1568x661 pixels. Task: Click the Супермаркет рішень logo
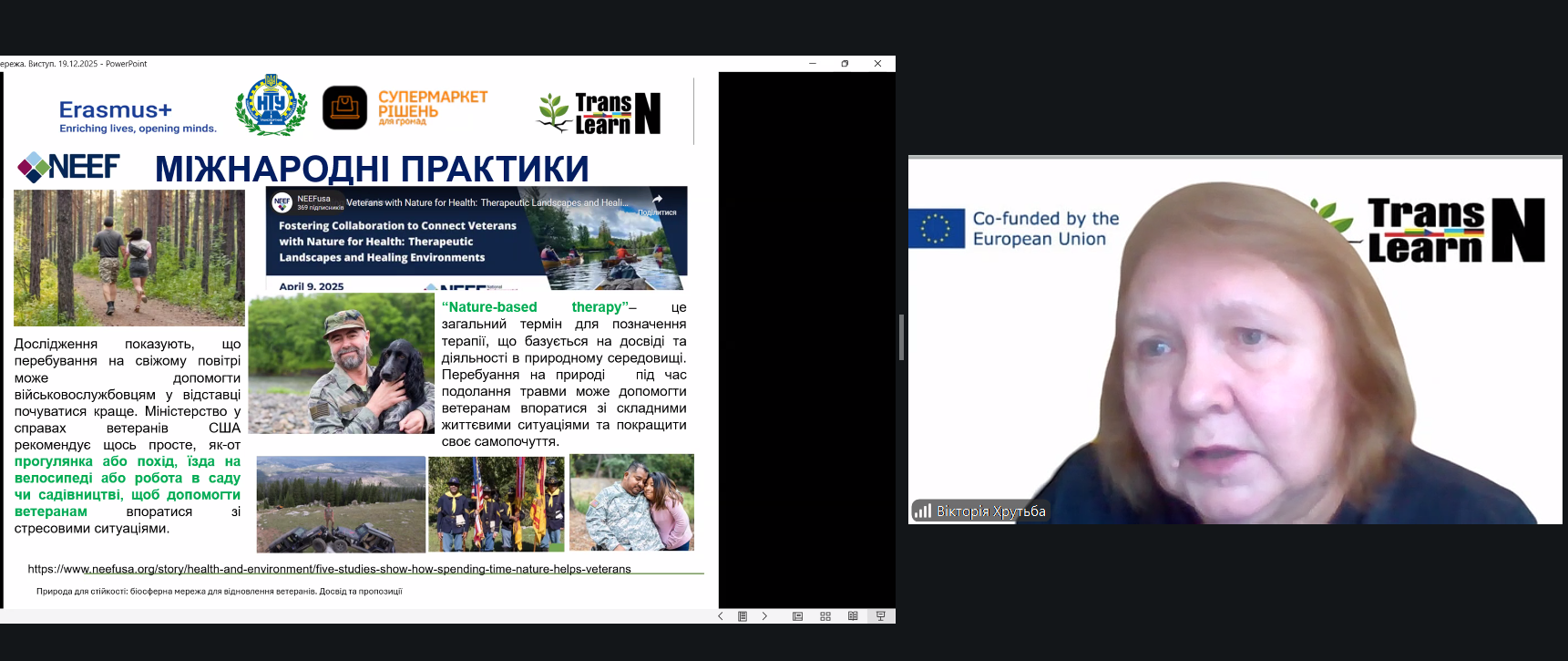pos(405,108)
